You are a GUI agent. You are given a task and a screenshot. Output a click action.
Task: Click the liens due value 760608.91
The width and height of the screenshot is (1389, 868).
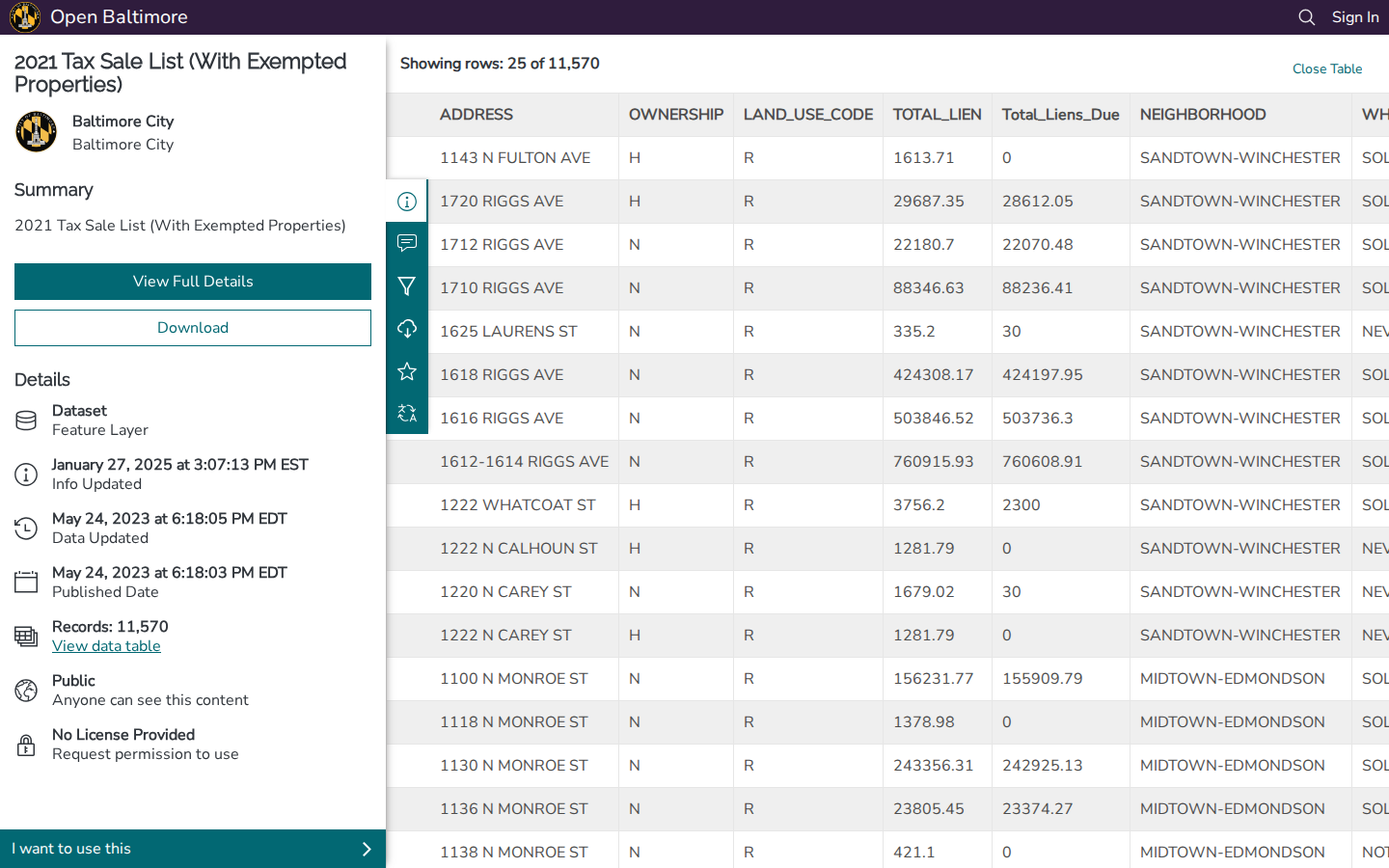pos(1042,462)
